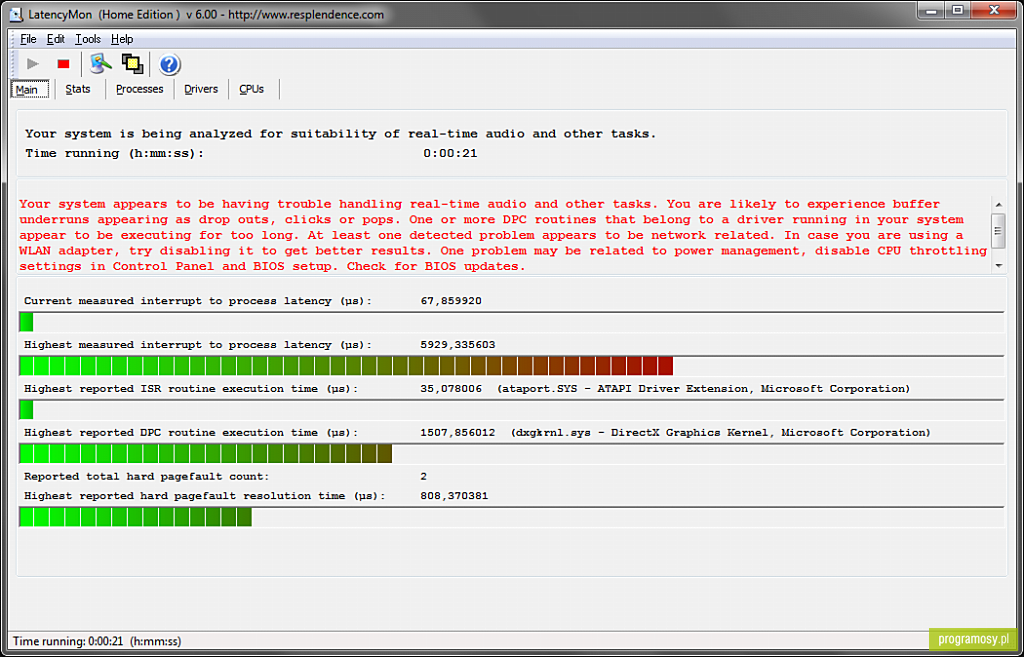The height and width of the screenshot is (657, 1024).
Task: Click the dxgkrnl.sys driver description text
Action: click(721, 432)
